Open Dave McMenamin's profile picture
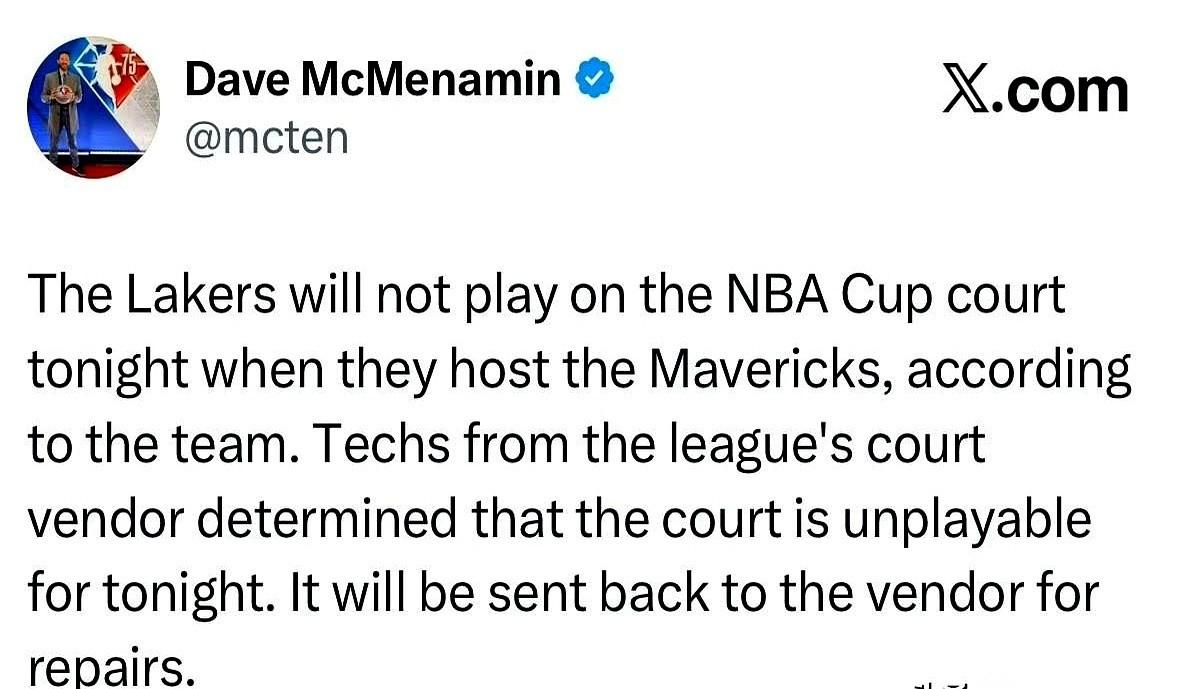1179x689 pixels. click(x=93, y=107)
